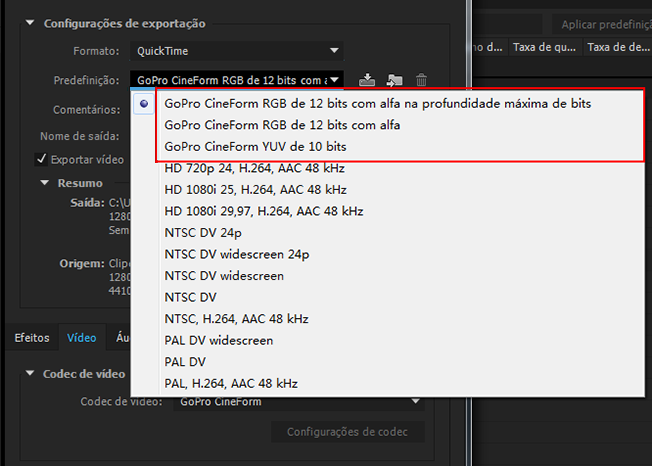Screen dimensions: 652x466
Task: Choose NTSC, H.264, AAC 48 kHz preset
Action: (388, 319)
